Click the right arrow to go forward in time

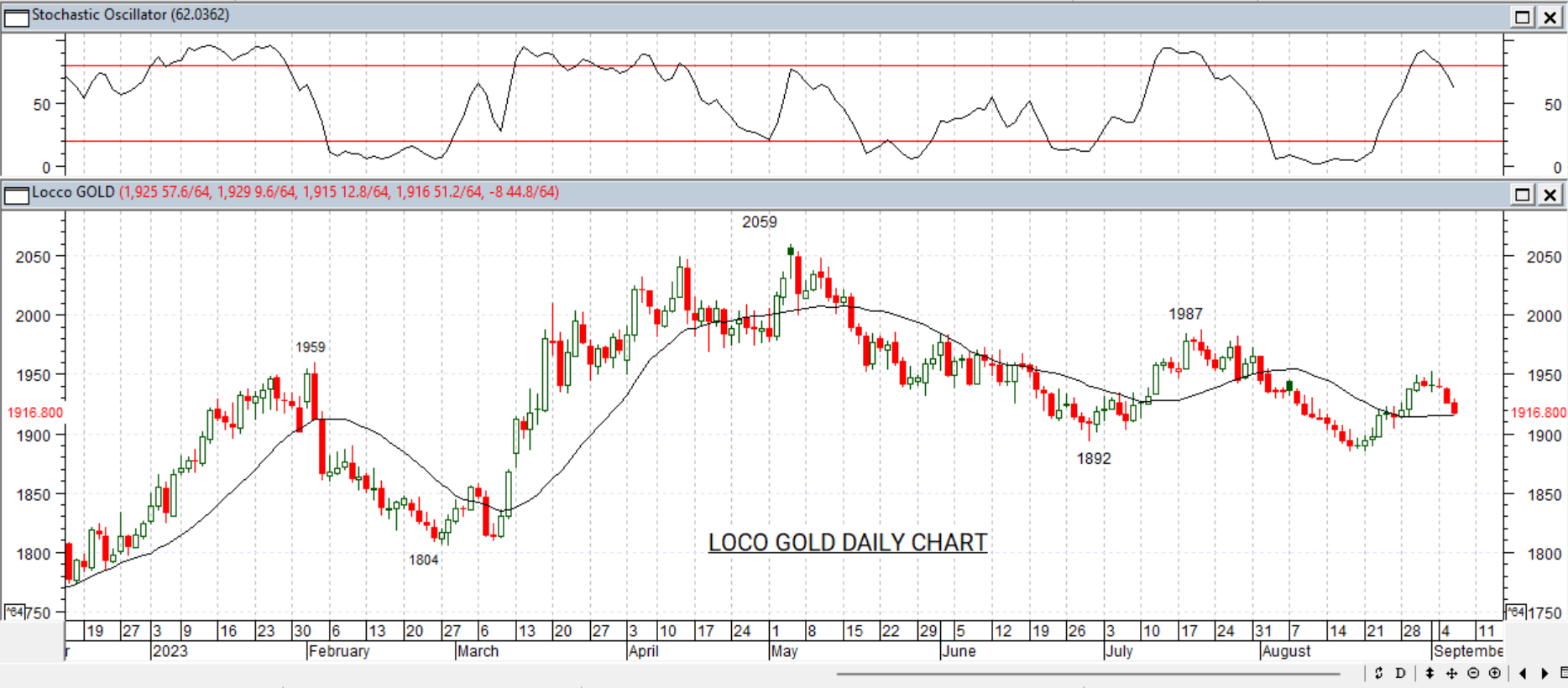pos(1544,673)
